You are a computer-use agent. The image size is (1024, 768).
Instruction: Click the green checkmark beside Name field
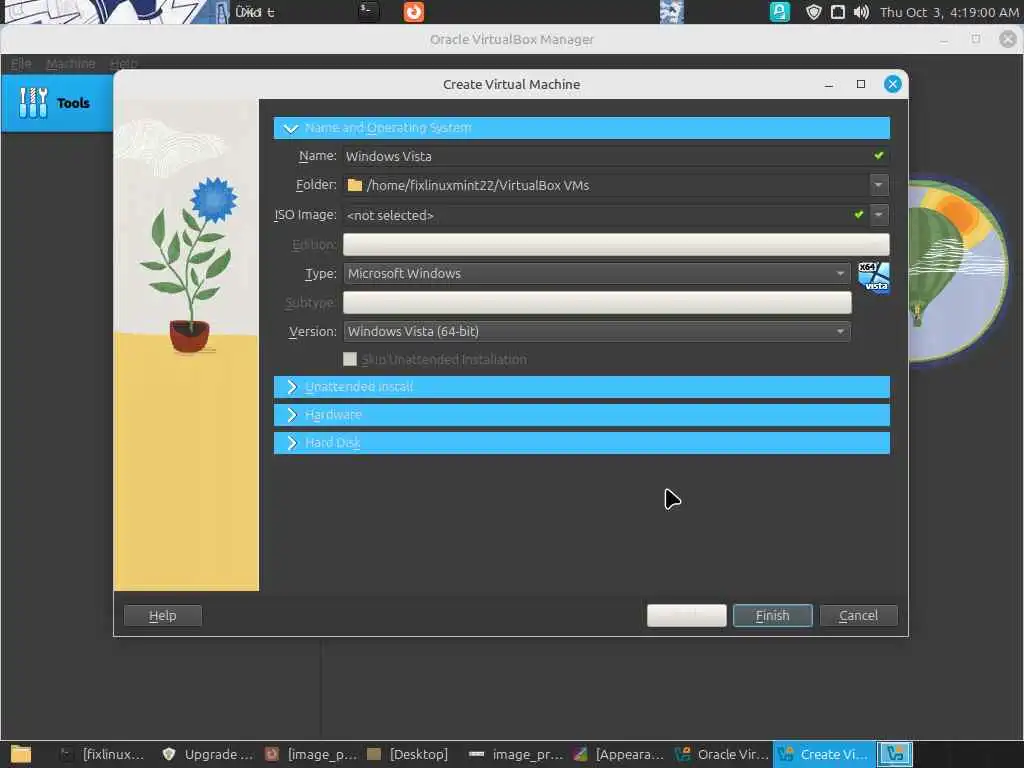[x=878, y=155]
